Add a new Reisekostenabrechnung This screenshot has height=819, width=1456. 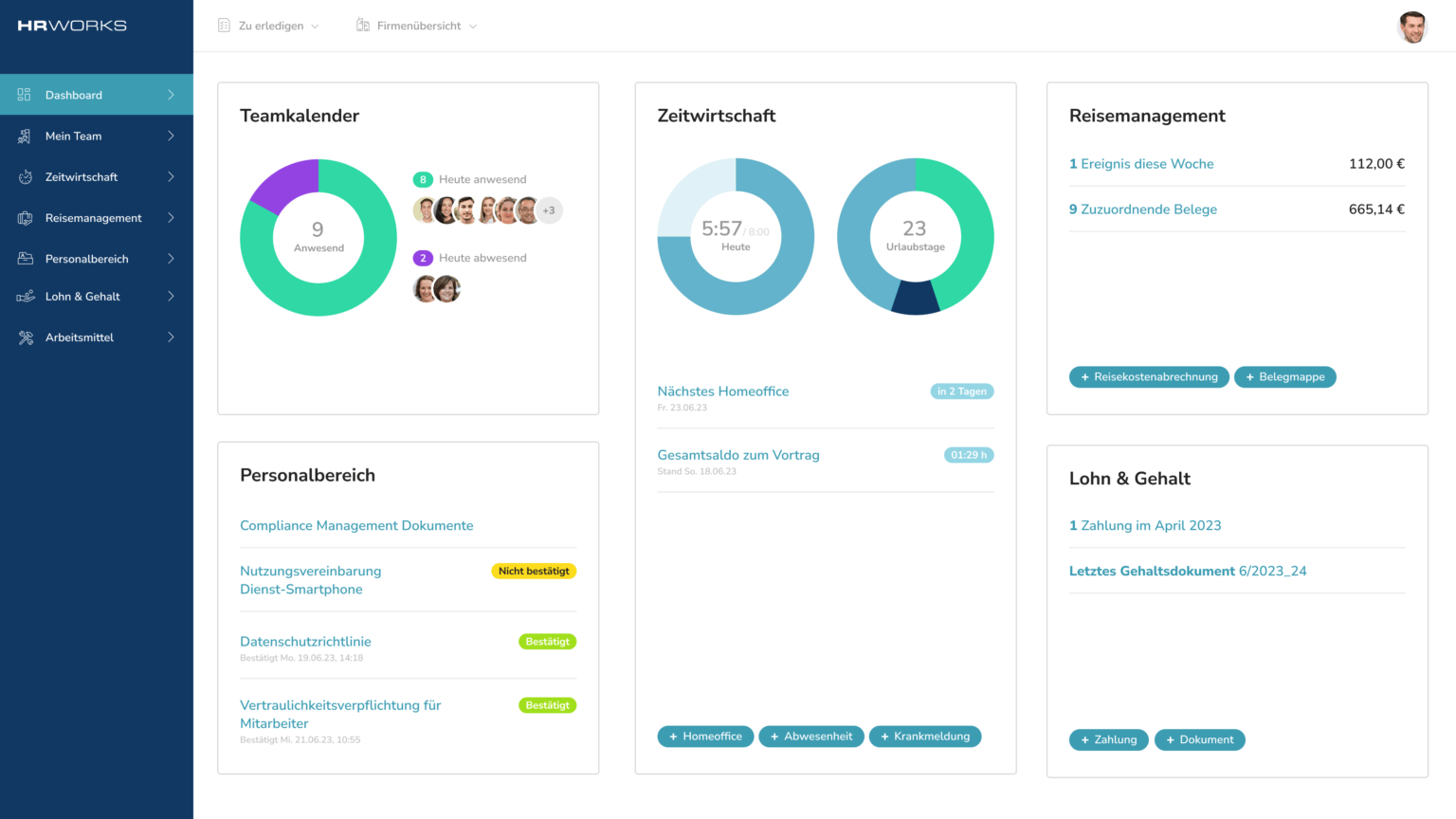pos(1149,376)
